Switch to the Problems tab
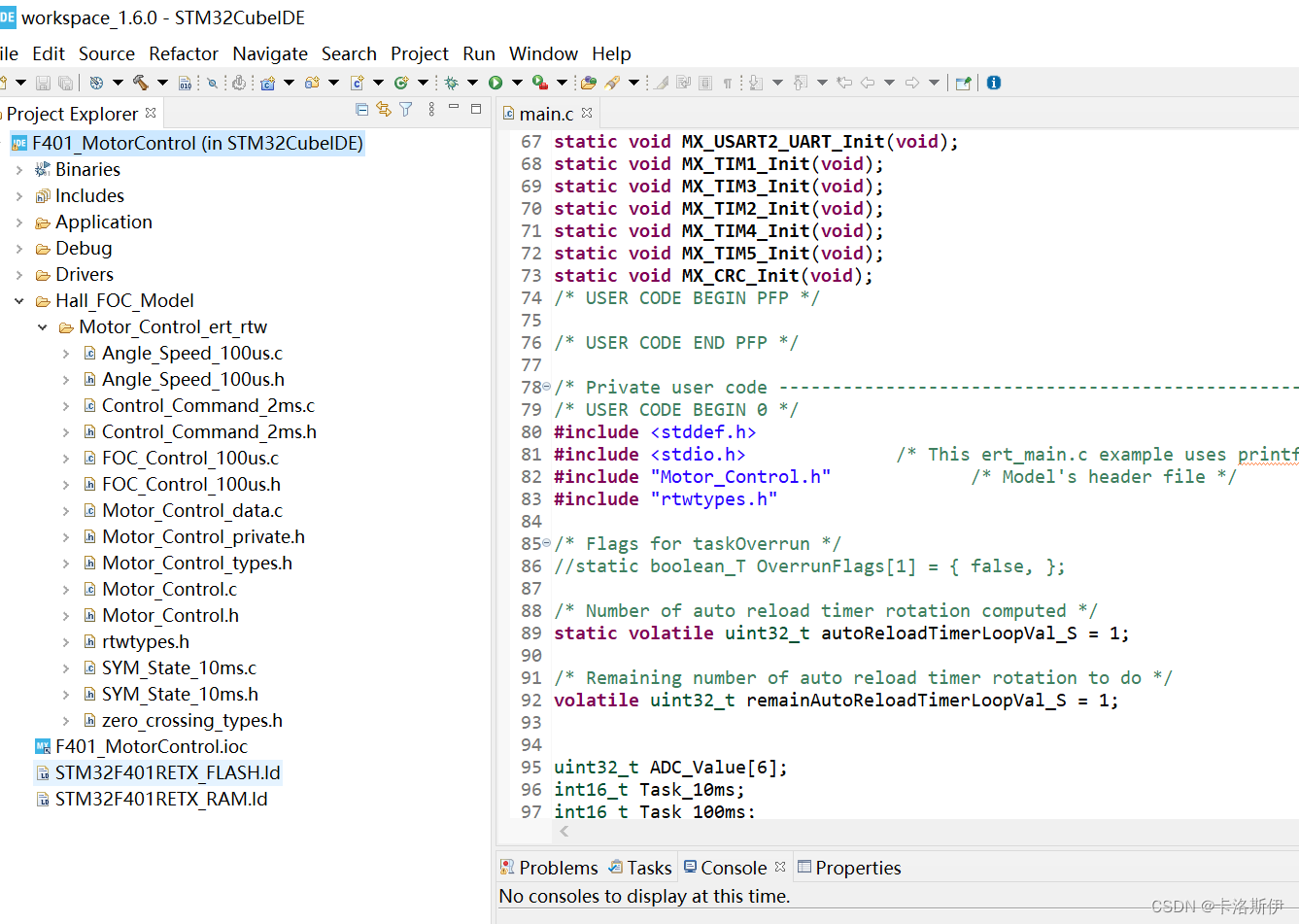 click(549, 868)
